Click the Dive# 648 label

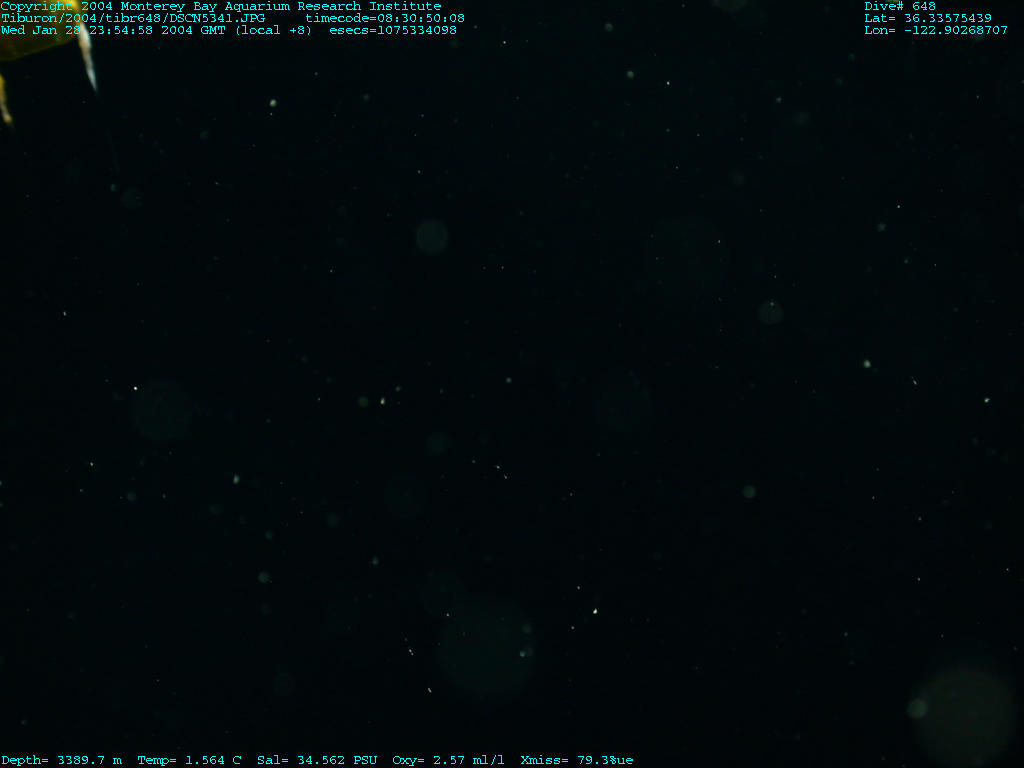(900, 7)
